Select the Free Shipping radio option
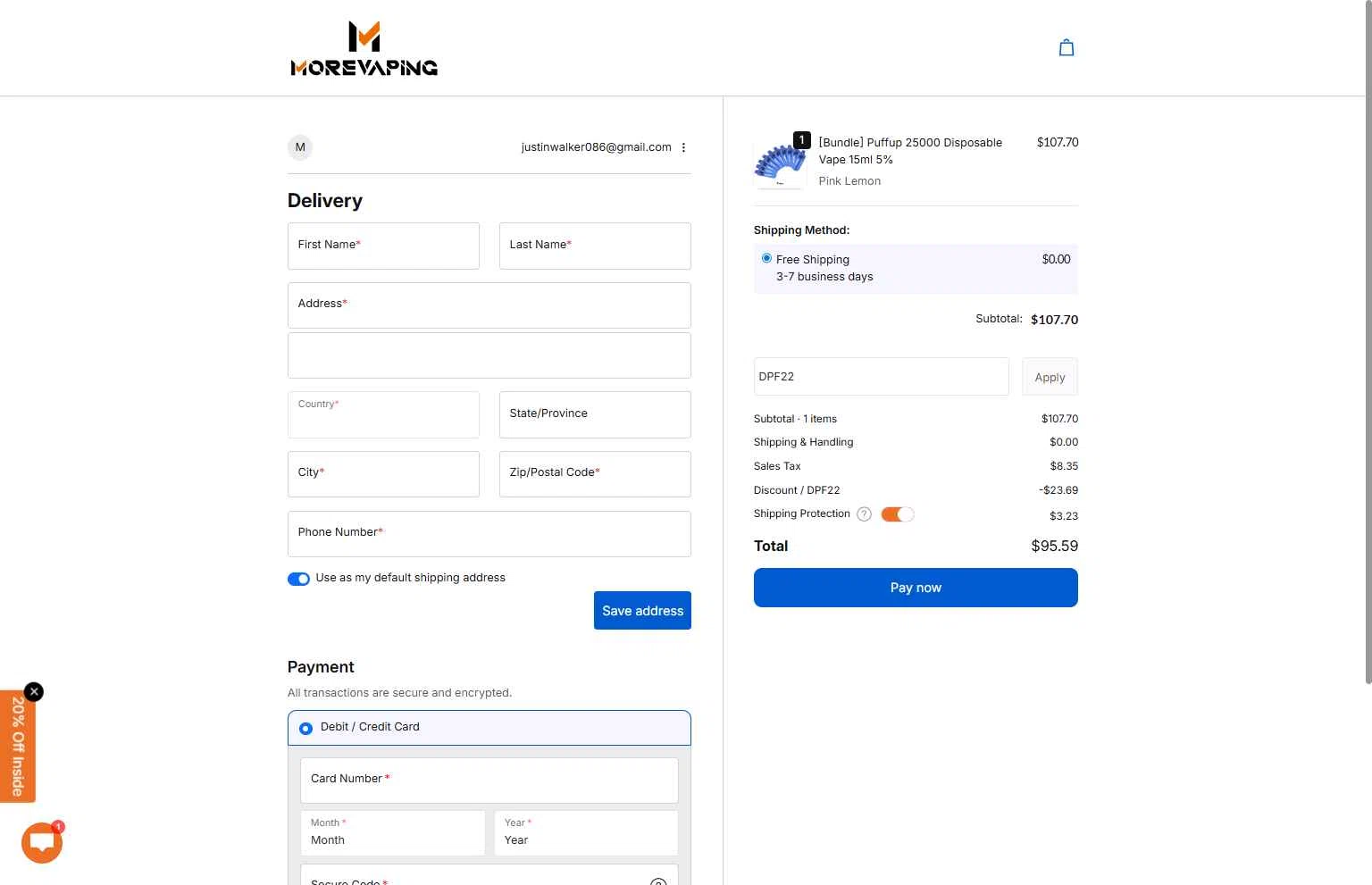1372x885 pixels. [x=766, y=258]
